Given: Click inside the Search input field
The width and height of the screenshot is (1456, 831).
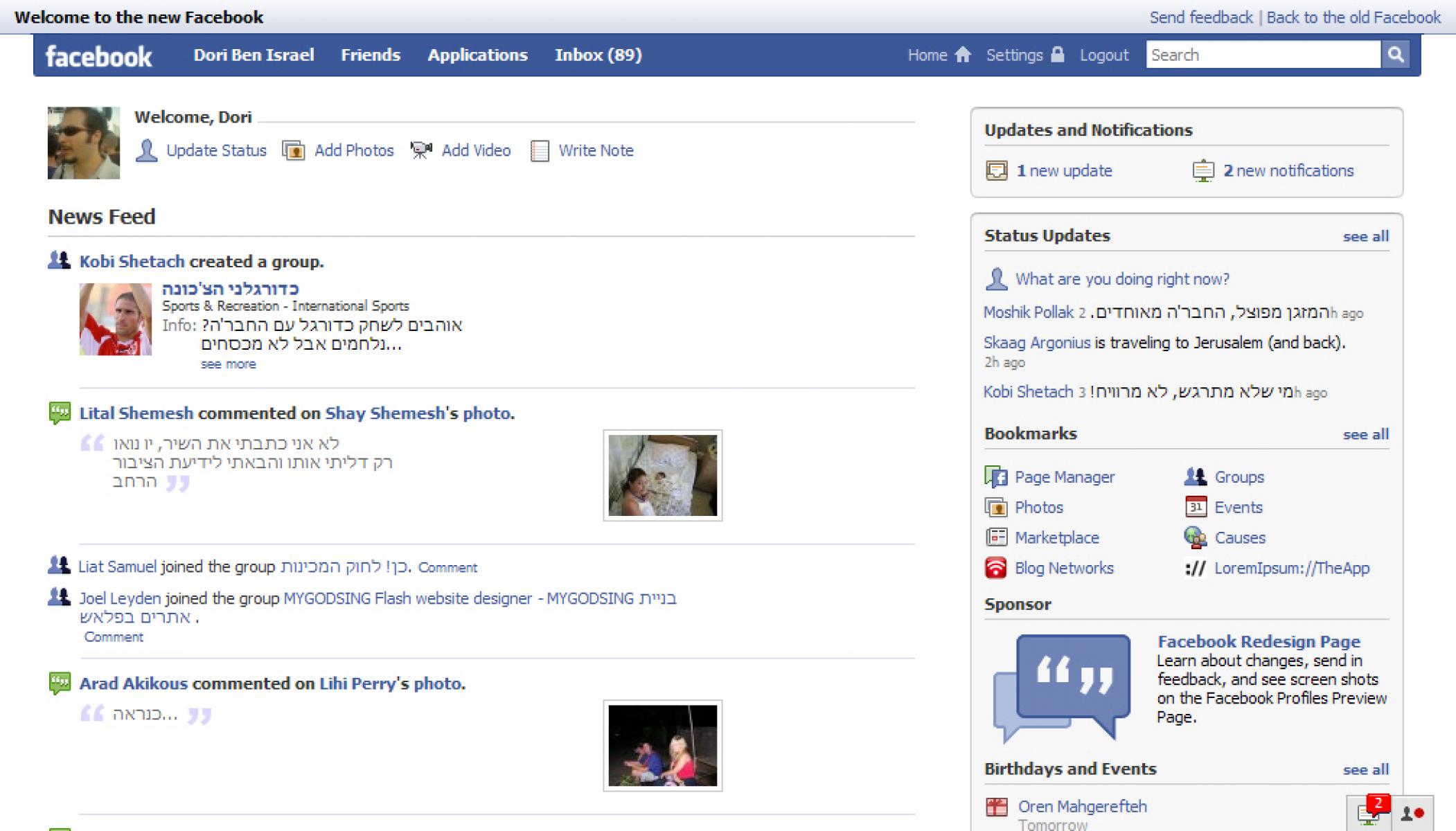Looking at the screenshot, I should pos(1262,55).
